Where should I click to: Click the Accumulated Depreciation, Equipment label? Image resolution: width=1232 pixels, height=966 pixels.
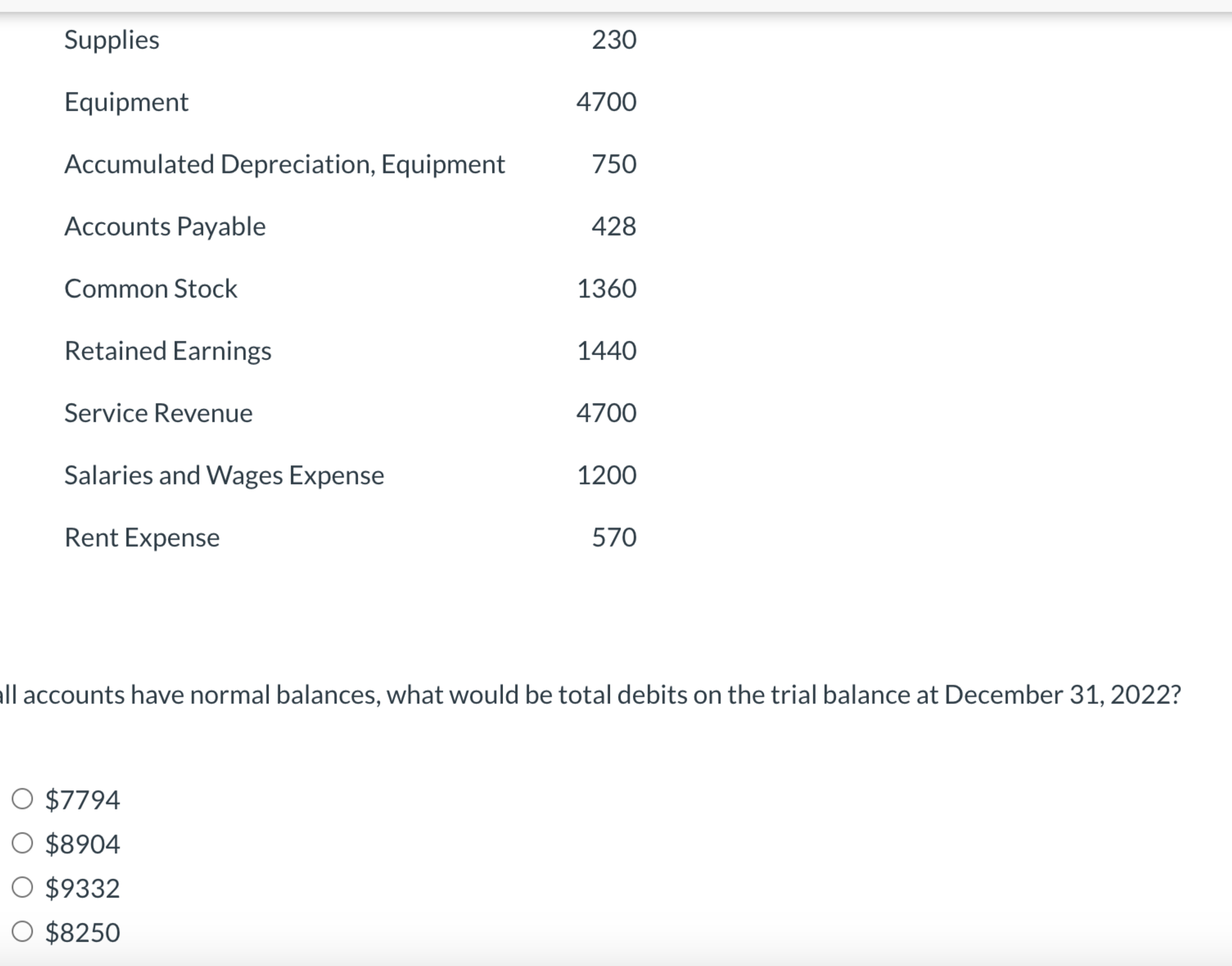pyautogui.click(x=284, y=163)
